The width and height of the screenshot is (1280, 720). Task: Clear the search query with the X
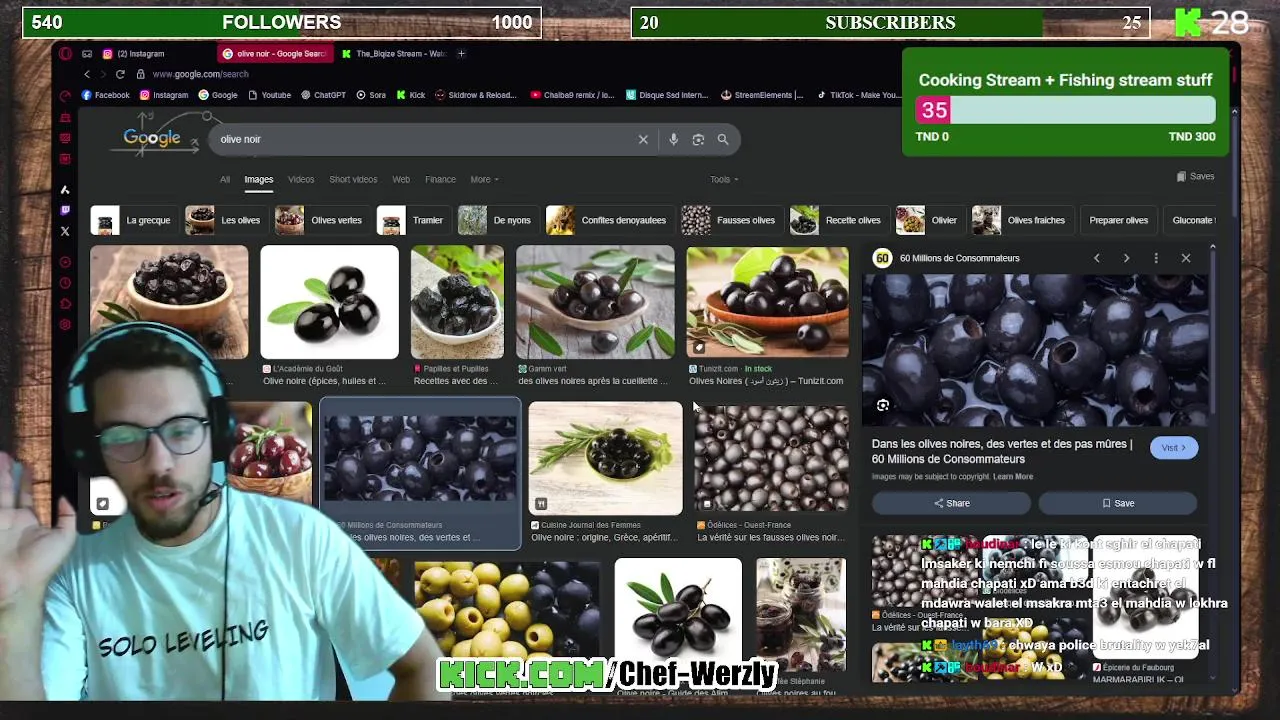coord(643,140)
